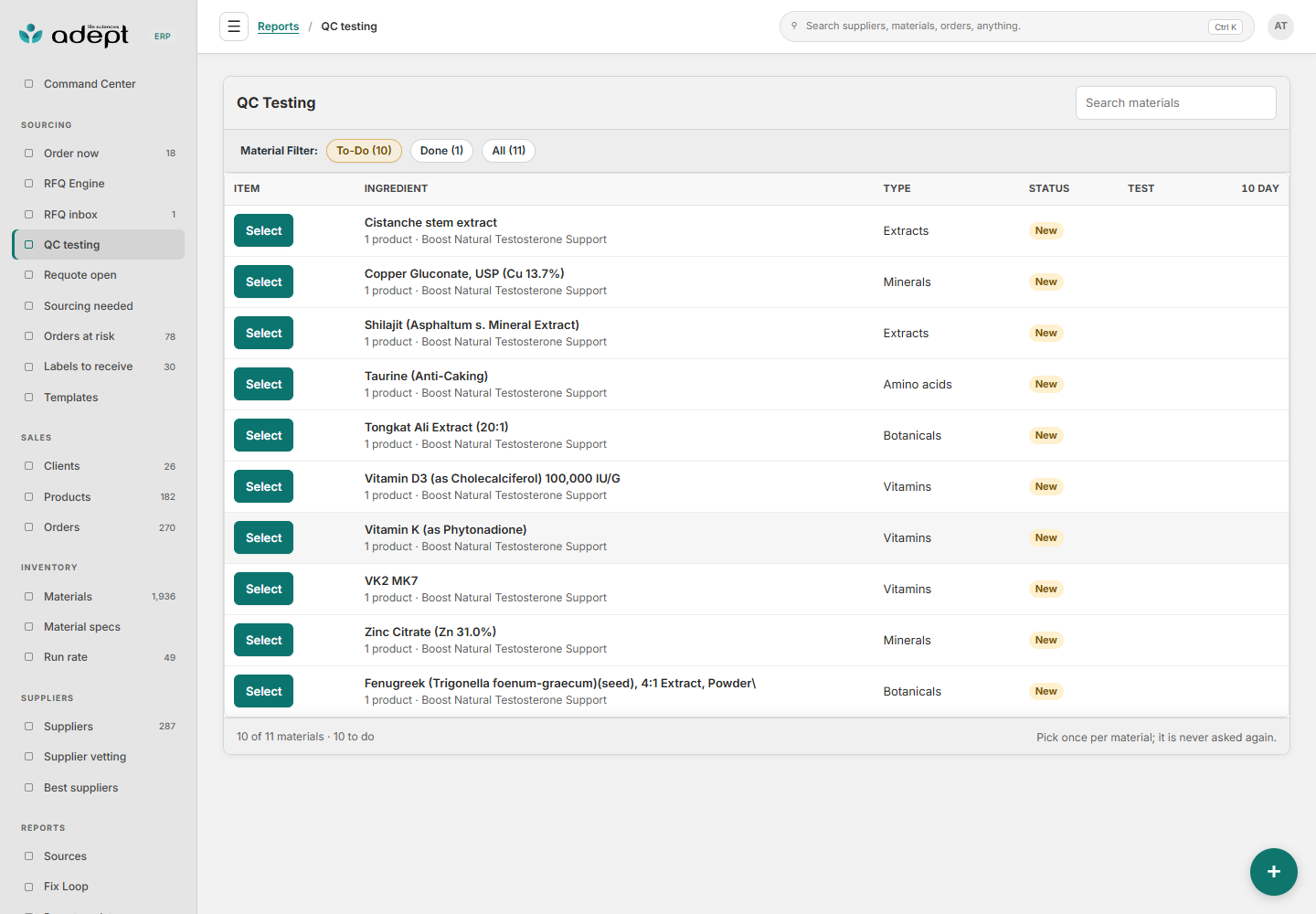The image size is (1316, 914).
Task: Click the Products sidebar icon
Action: [x=28, y=497]
